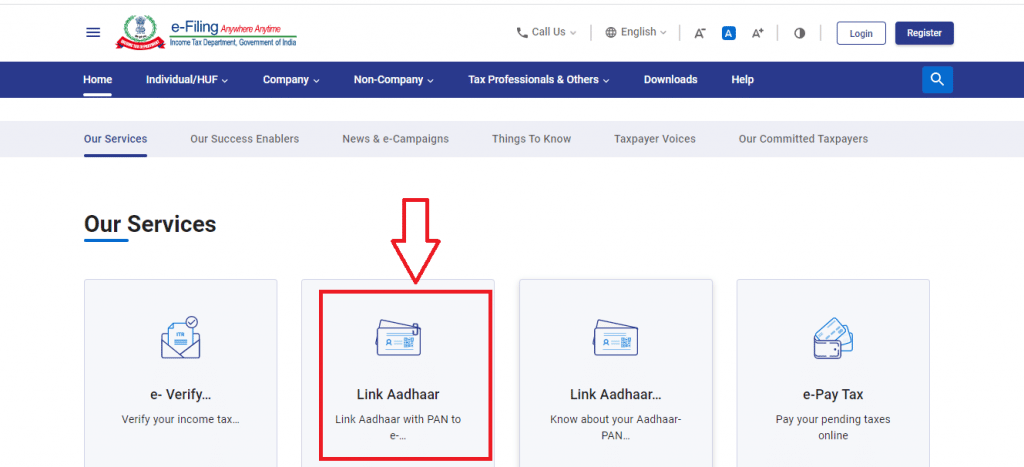
Task: Click the e-Verify envelope icon
Action: (x=180, y=337)
